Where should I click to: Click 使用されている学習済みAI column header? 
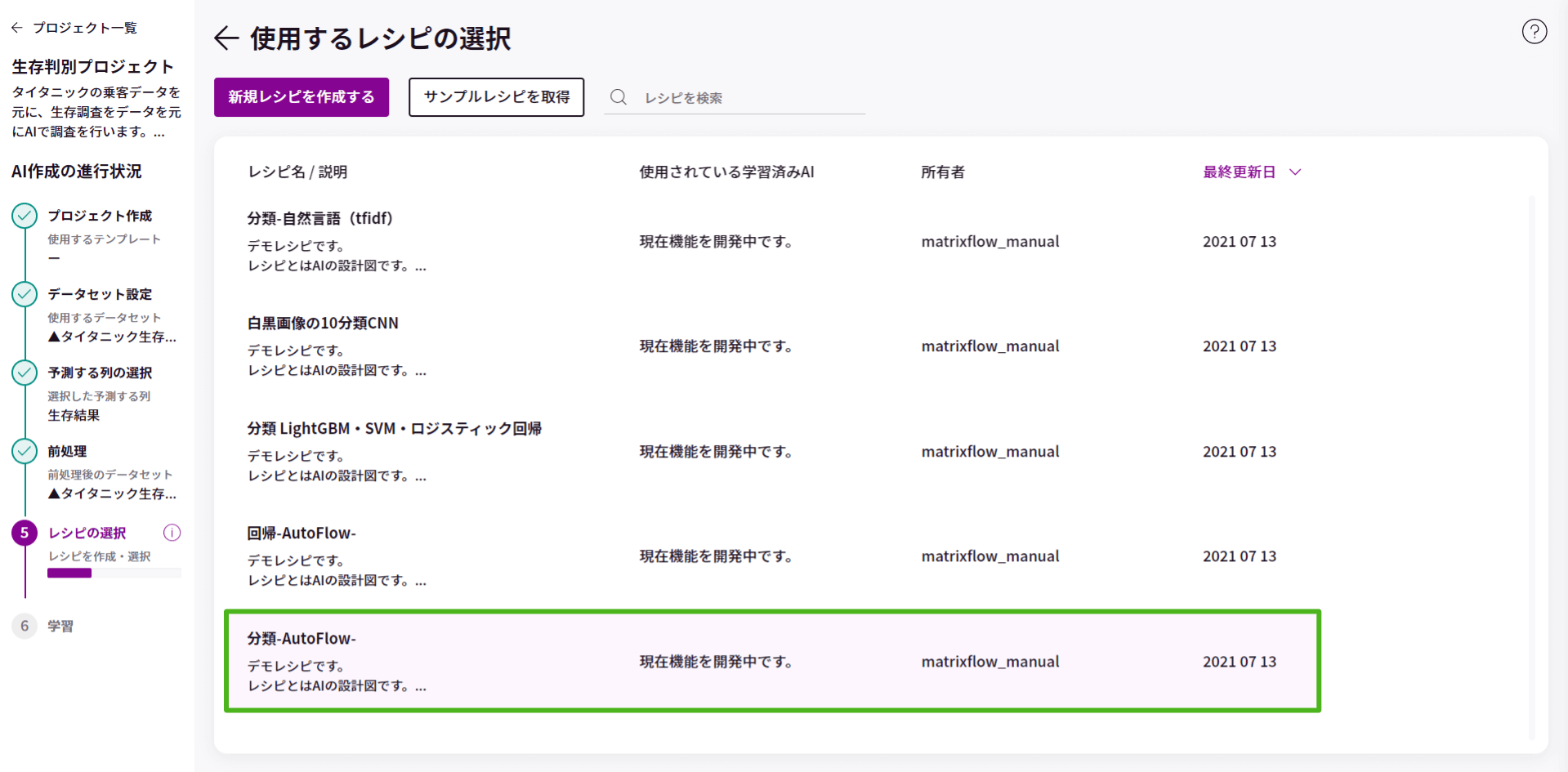click(x=726, y=172)
